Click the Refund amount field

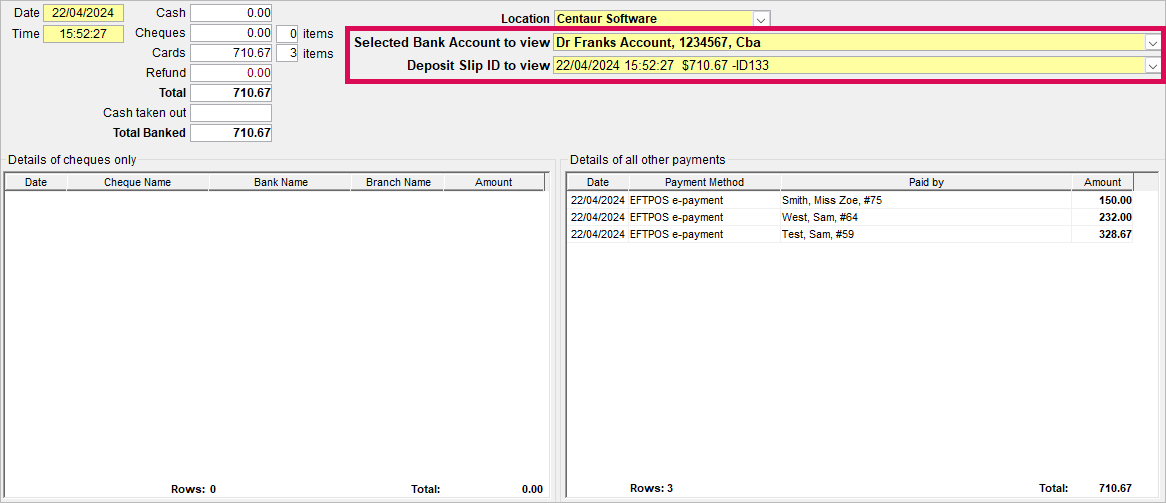point(231,73)
